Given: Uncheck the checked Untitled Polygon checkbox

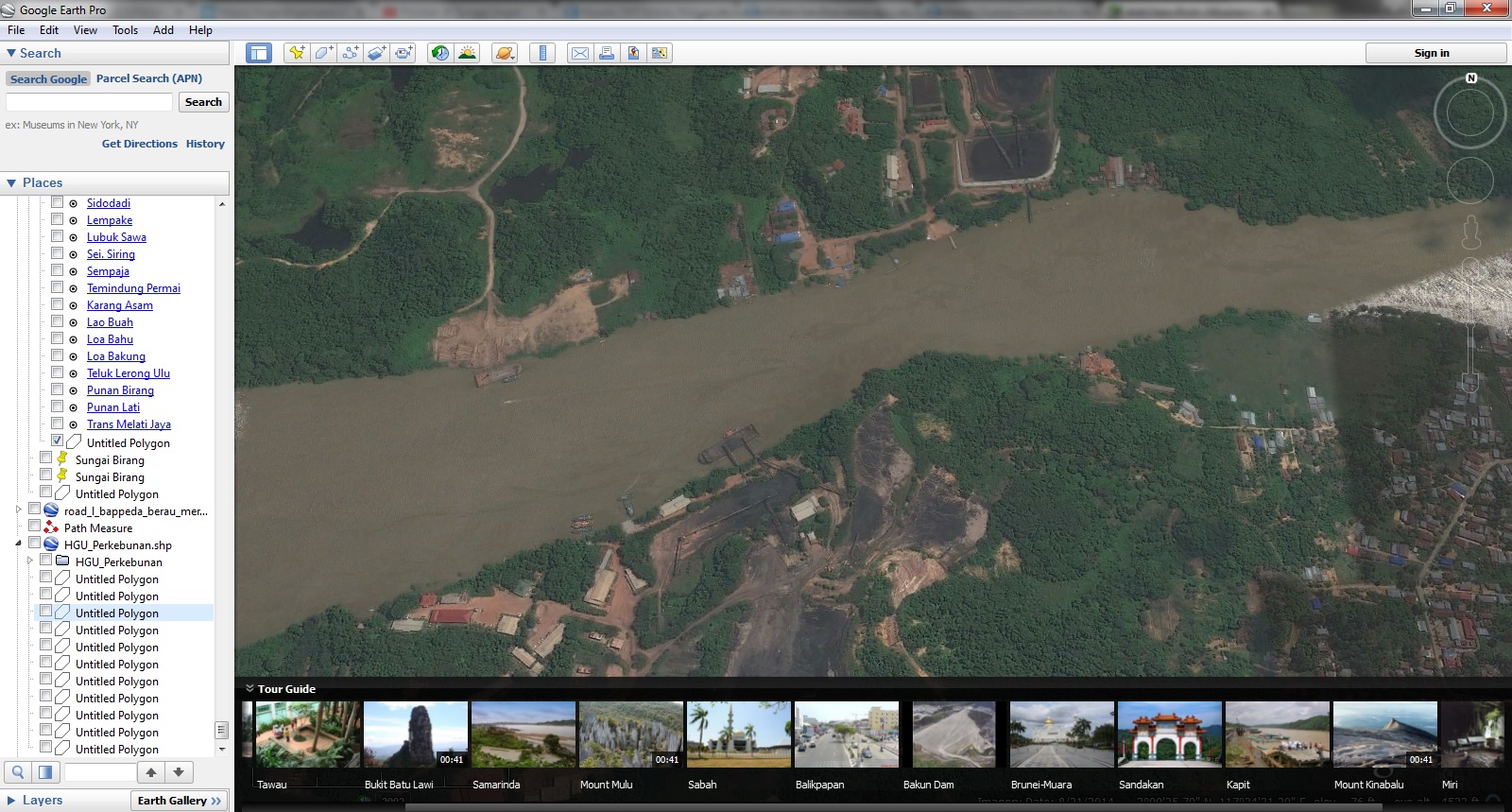Looking at the screenshot, I should pos(58,441).
